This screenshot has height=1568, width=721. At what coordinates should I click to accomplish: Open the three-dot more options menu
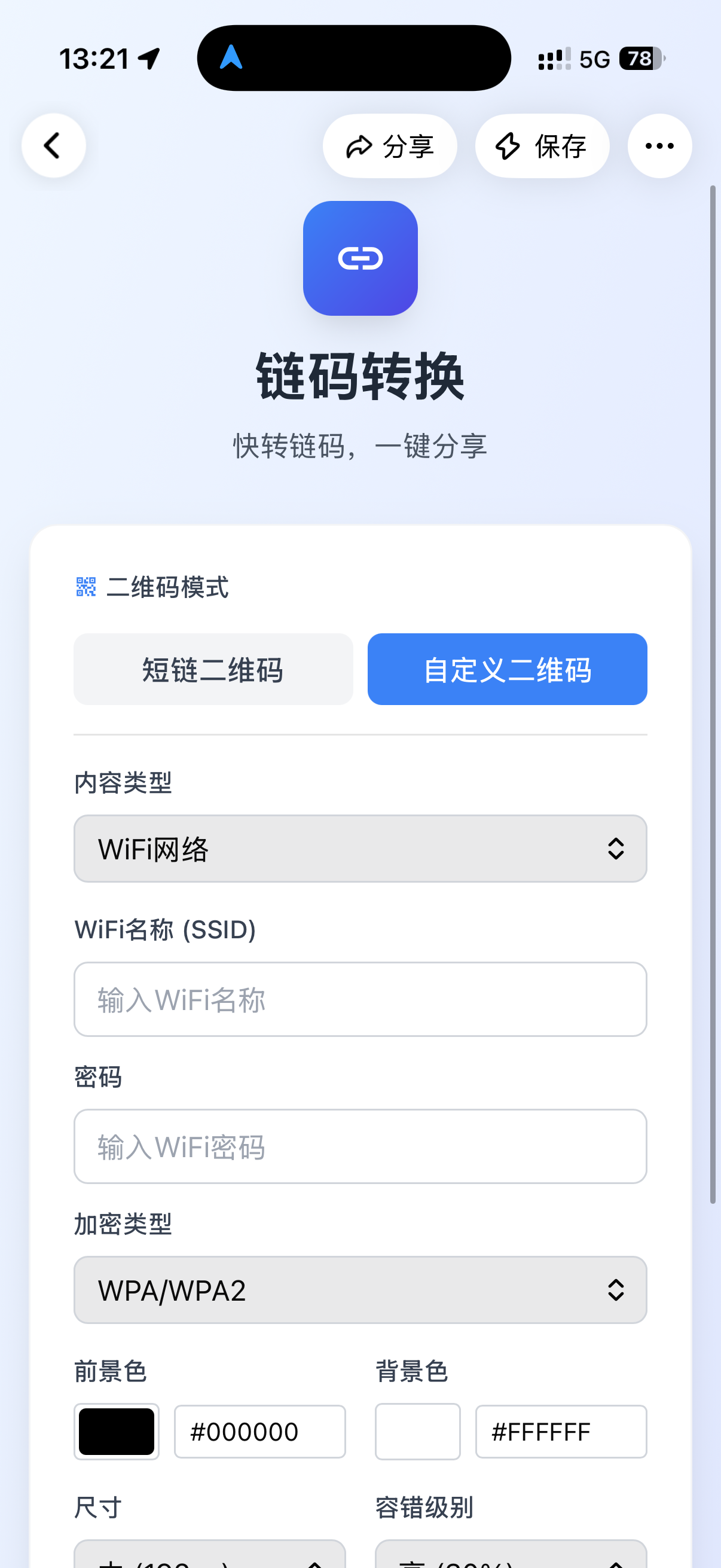(x=659, y=146)
